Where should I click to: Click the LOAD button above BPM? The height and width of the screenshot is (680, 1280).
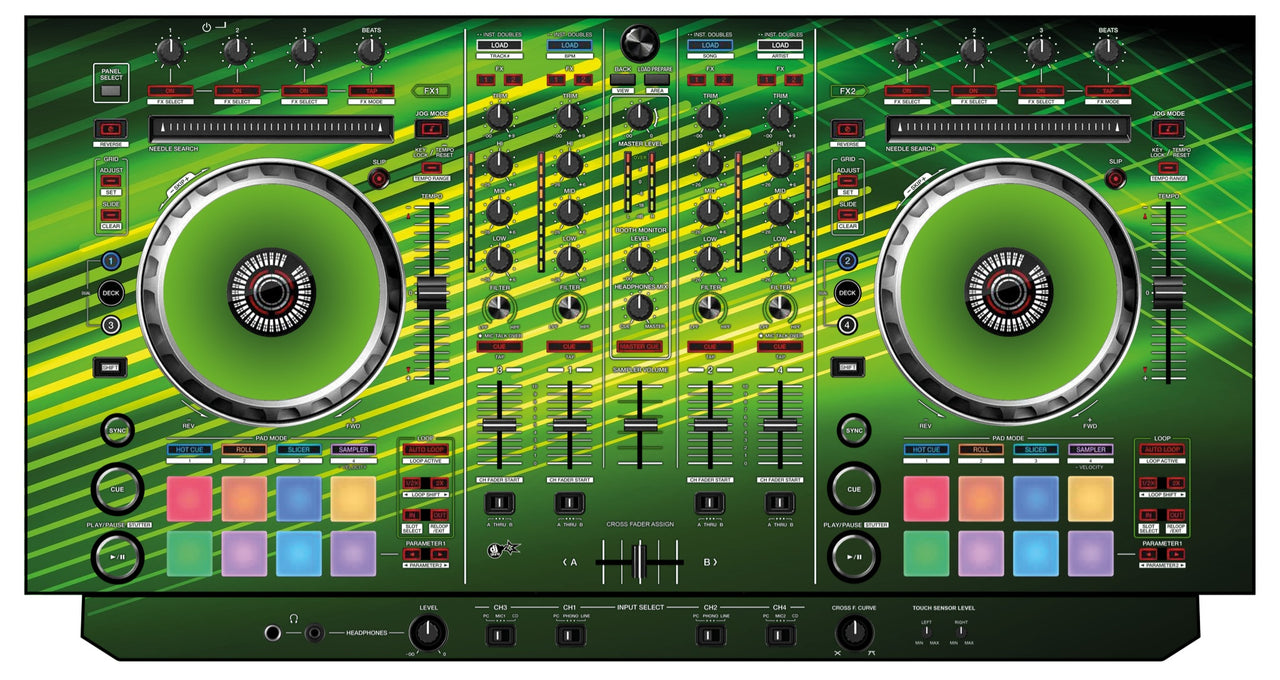(x=569, y=45)
